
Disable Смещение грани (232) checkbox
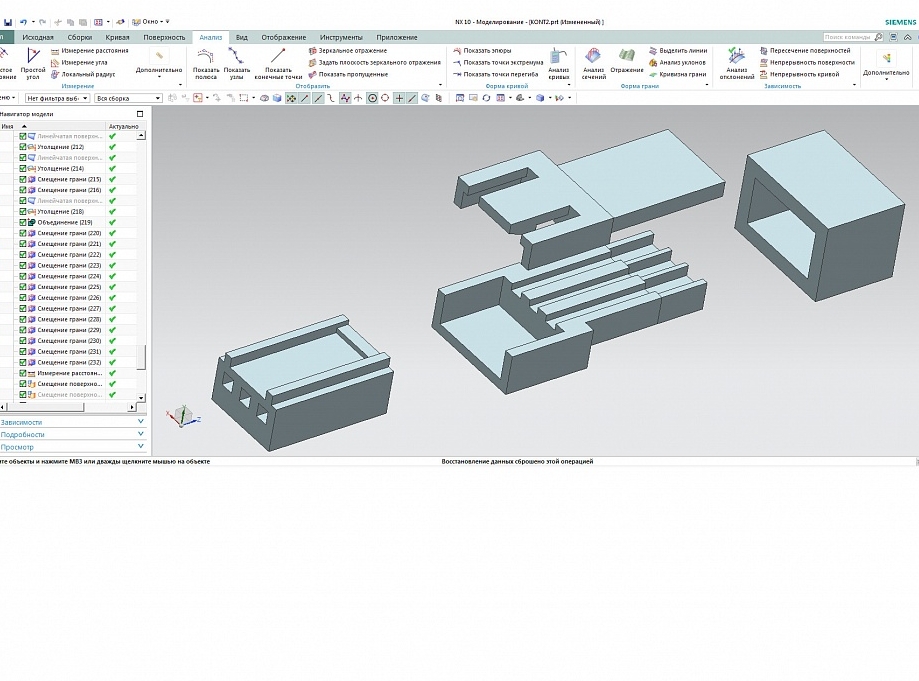[23, 362]
